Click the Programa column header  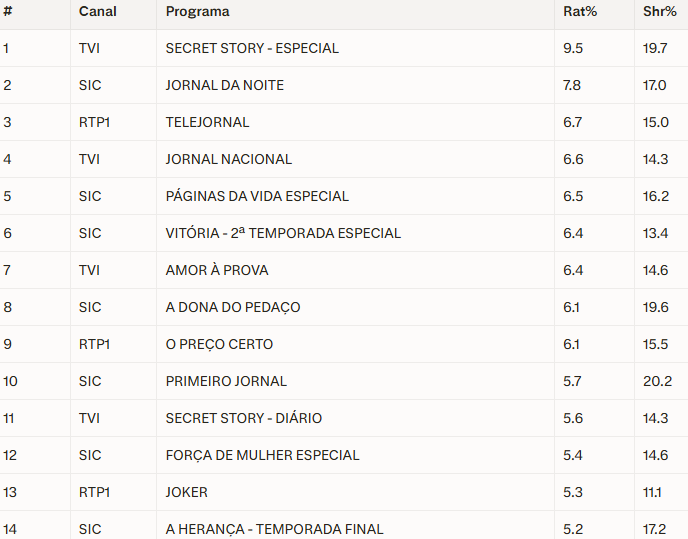[197, 12]
